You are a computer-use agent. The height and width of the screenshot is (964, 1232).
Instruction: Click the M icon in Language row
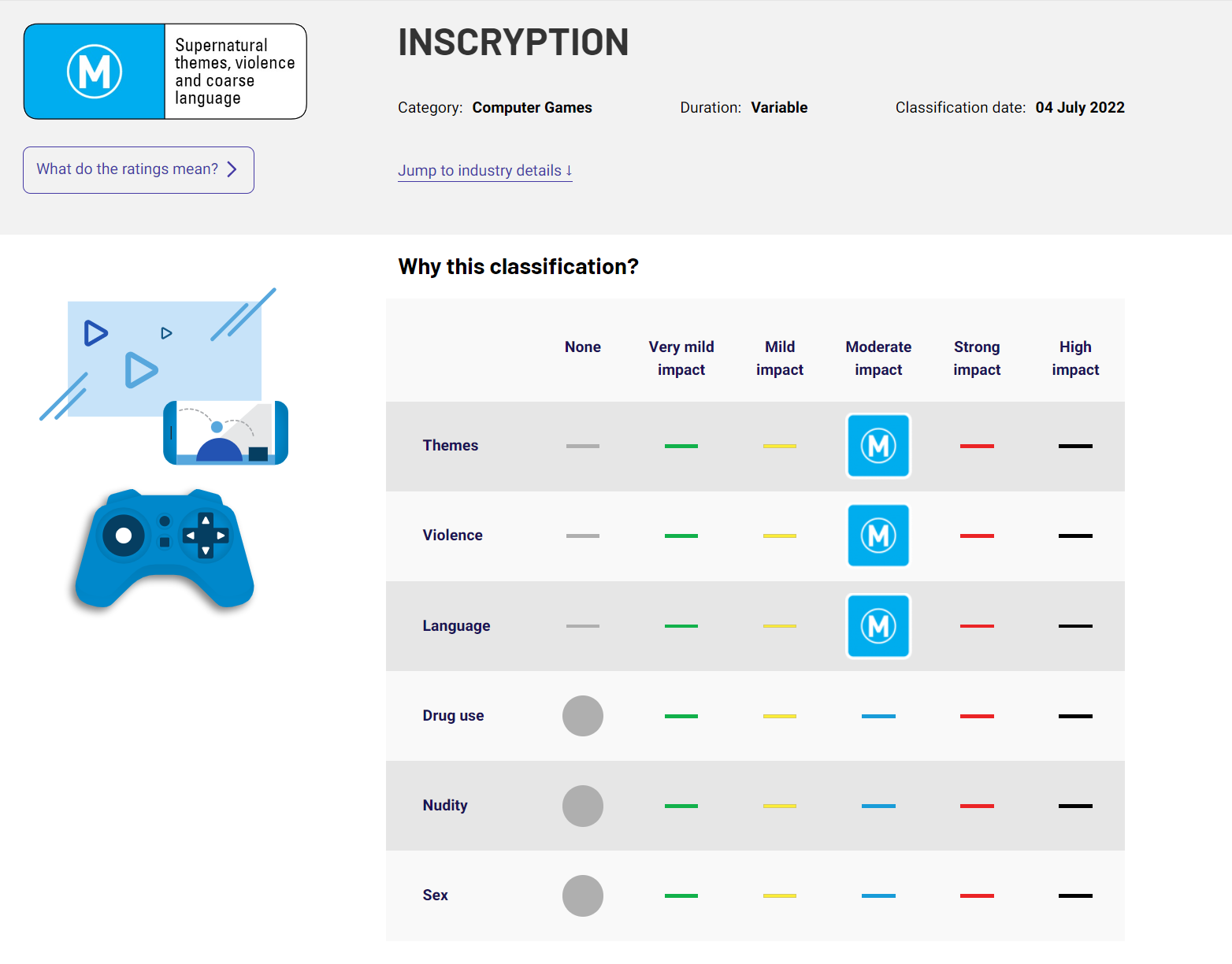point(878,626)
